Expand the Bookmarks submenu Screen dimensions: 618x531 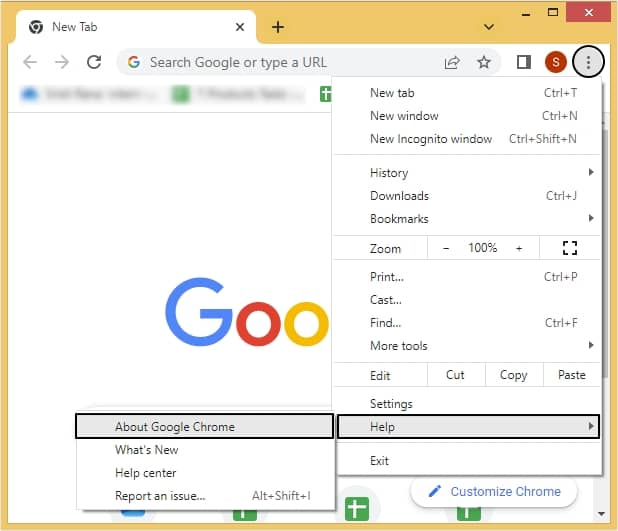click(x=467, y=219)
